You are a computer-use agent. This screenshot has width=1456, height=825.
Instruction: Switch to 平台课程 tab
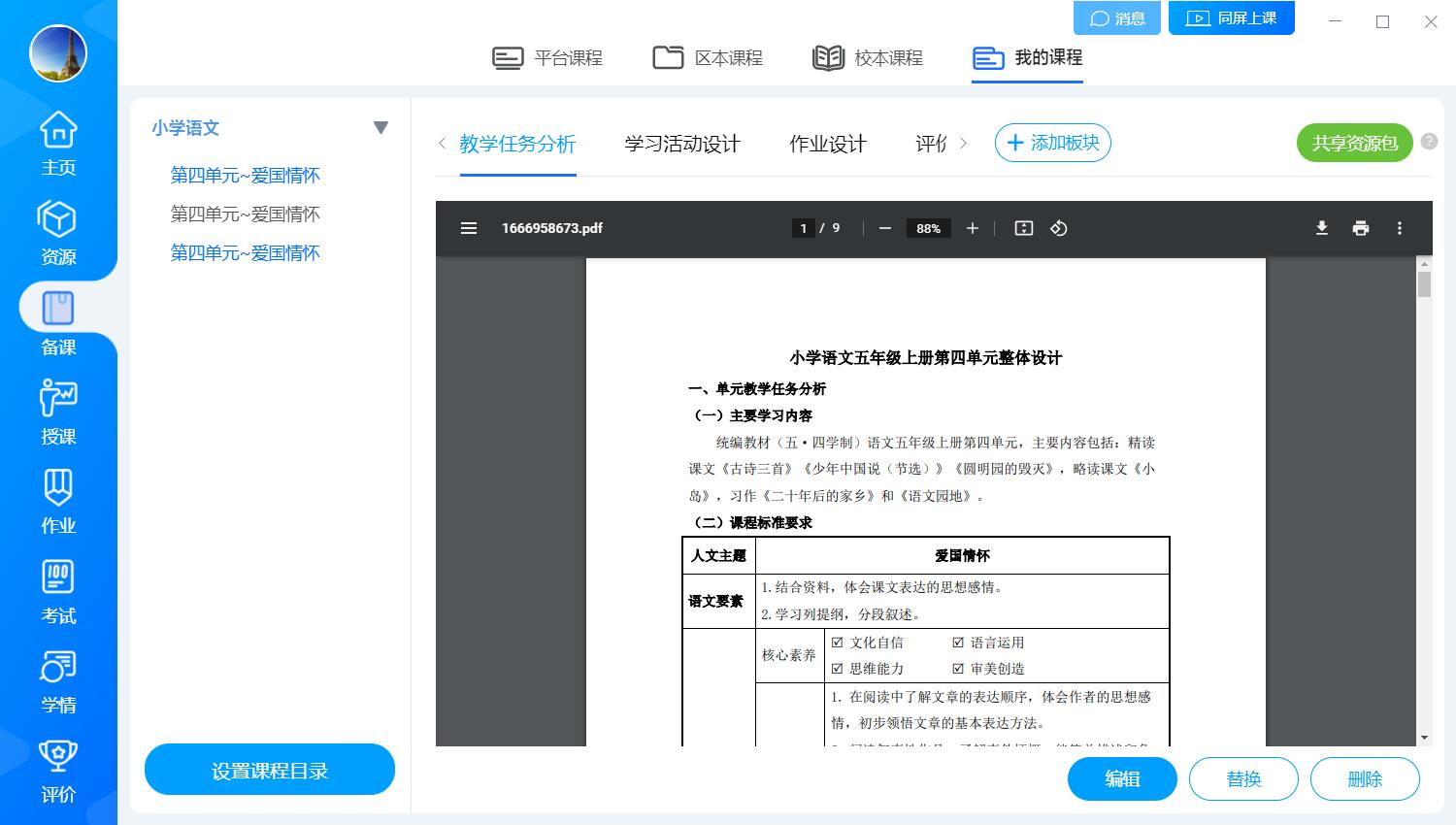coord(548,58)
